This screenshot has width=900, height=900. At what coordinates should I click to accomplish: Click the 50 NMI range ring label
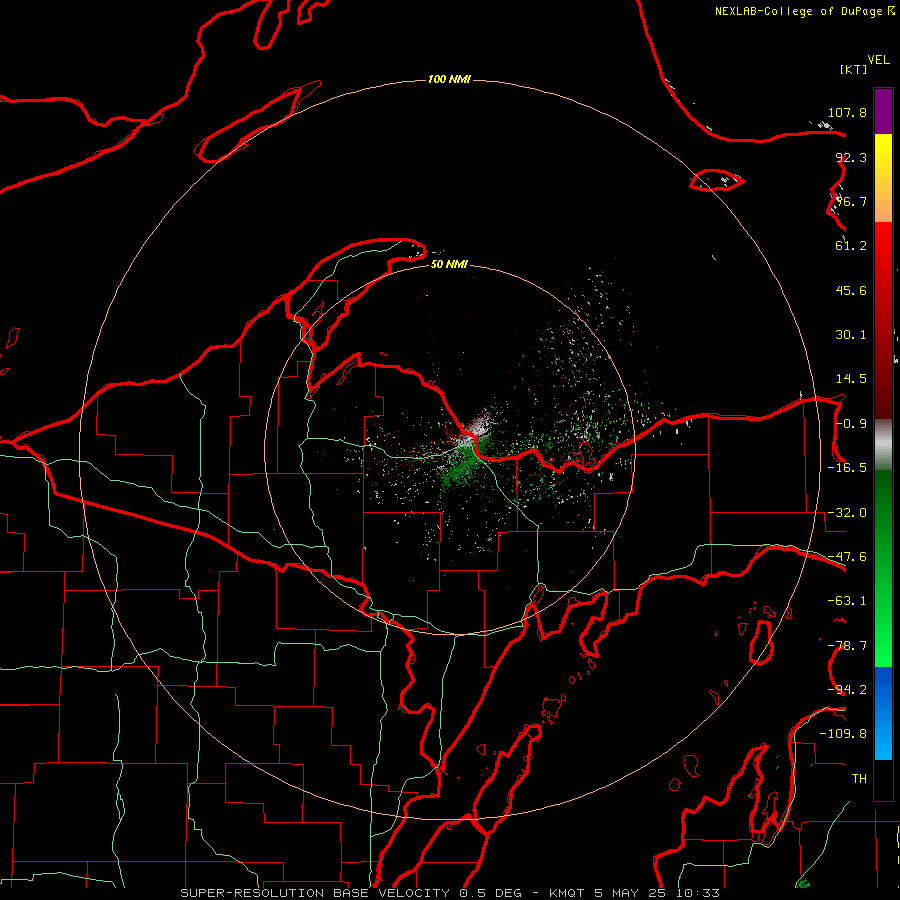pyautogui.click(x=449, y=264)
